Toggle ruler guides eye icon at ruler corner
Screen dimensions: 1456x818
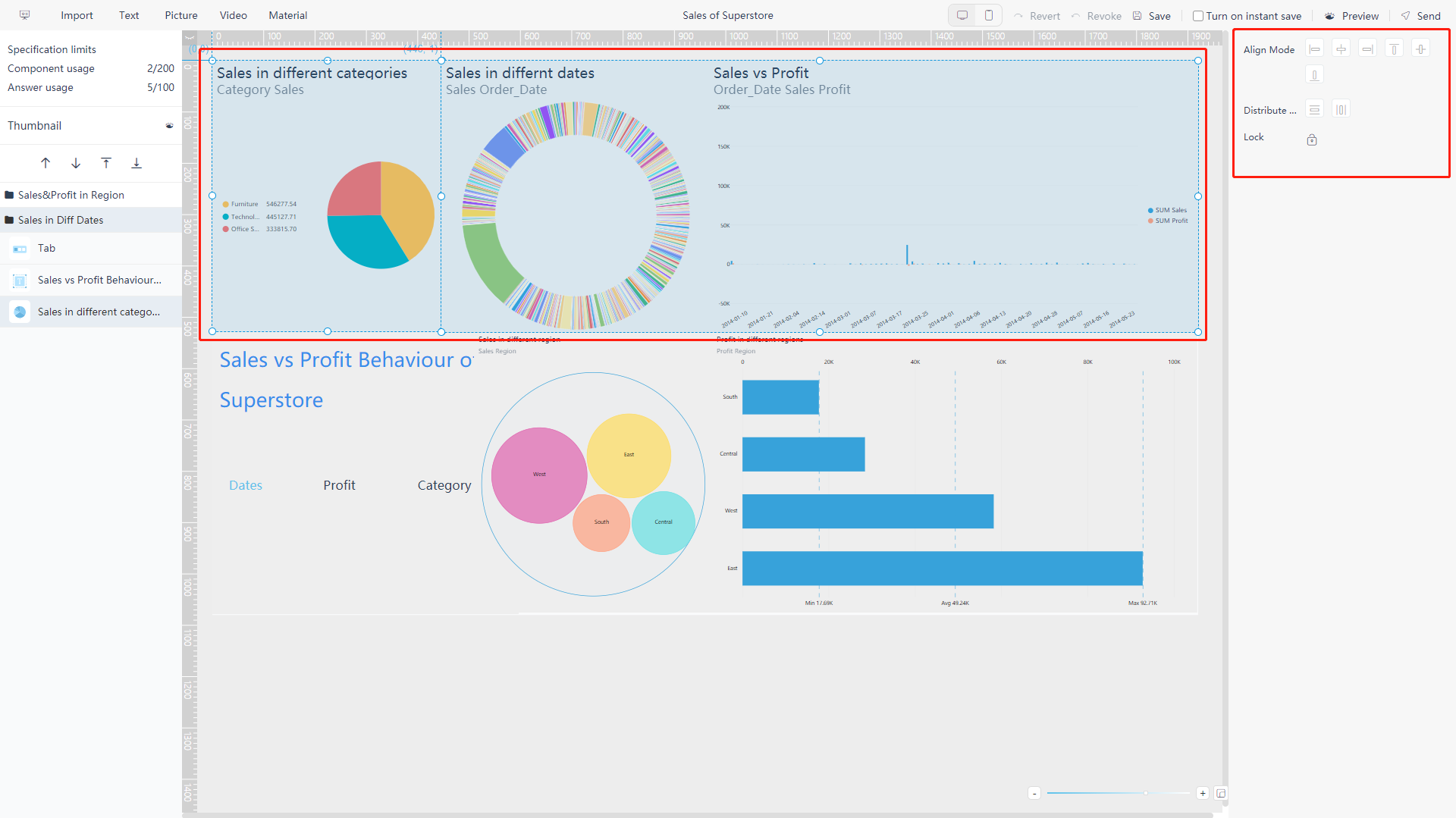point(190,37)
